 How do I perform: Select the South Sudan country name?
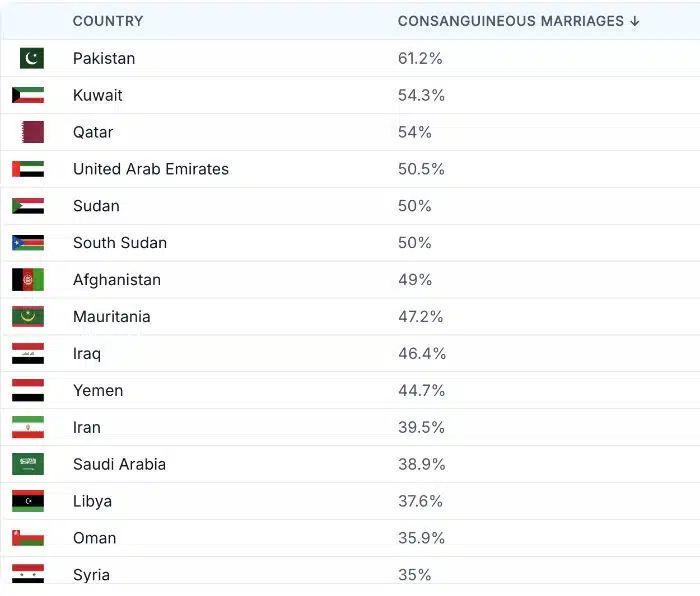coord(120,243)
